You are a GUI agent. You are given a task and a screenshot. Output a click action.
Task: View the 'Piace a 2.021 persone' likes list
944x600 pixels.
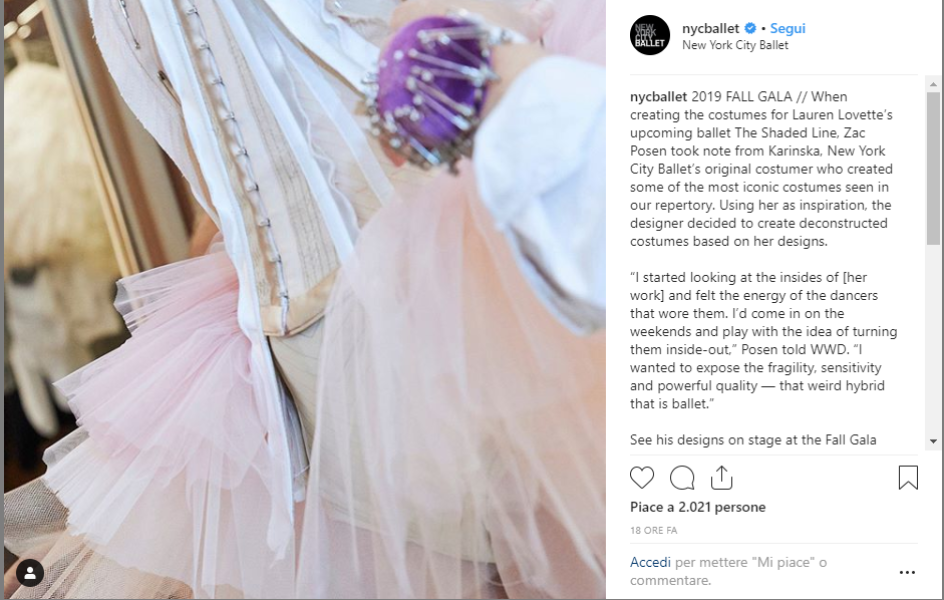698,507
